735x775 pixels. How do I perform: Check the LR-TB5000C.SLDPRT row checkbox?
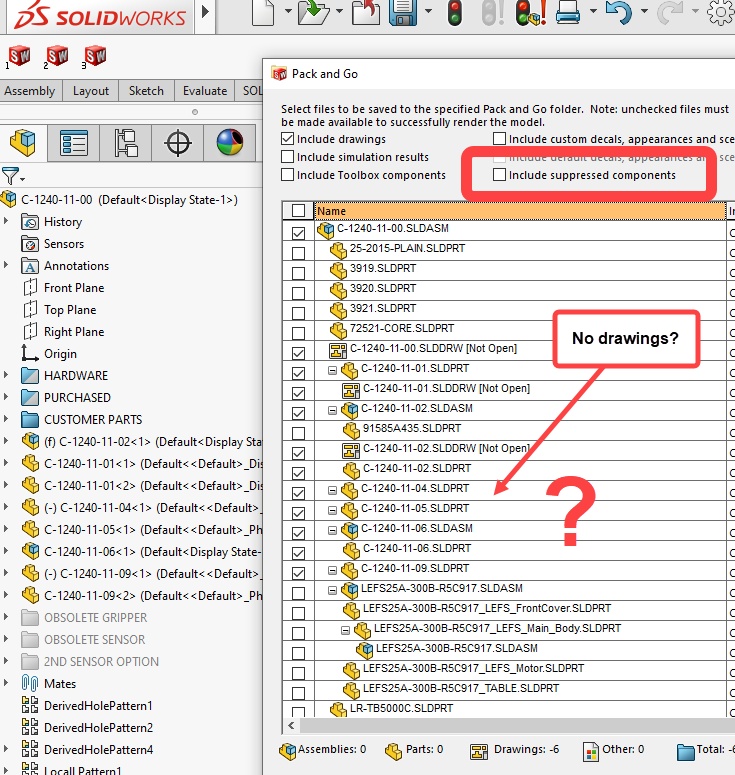pyautogui.click(x=298, y=712)
